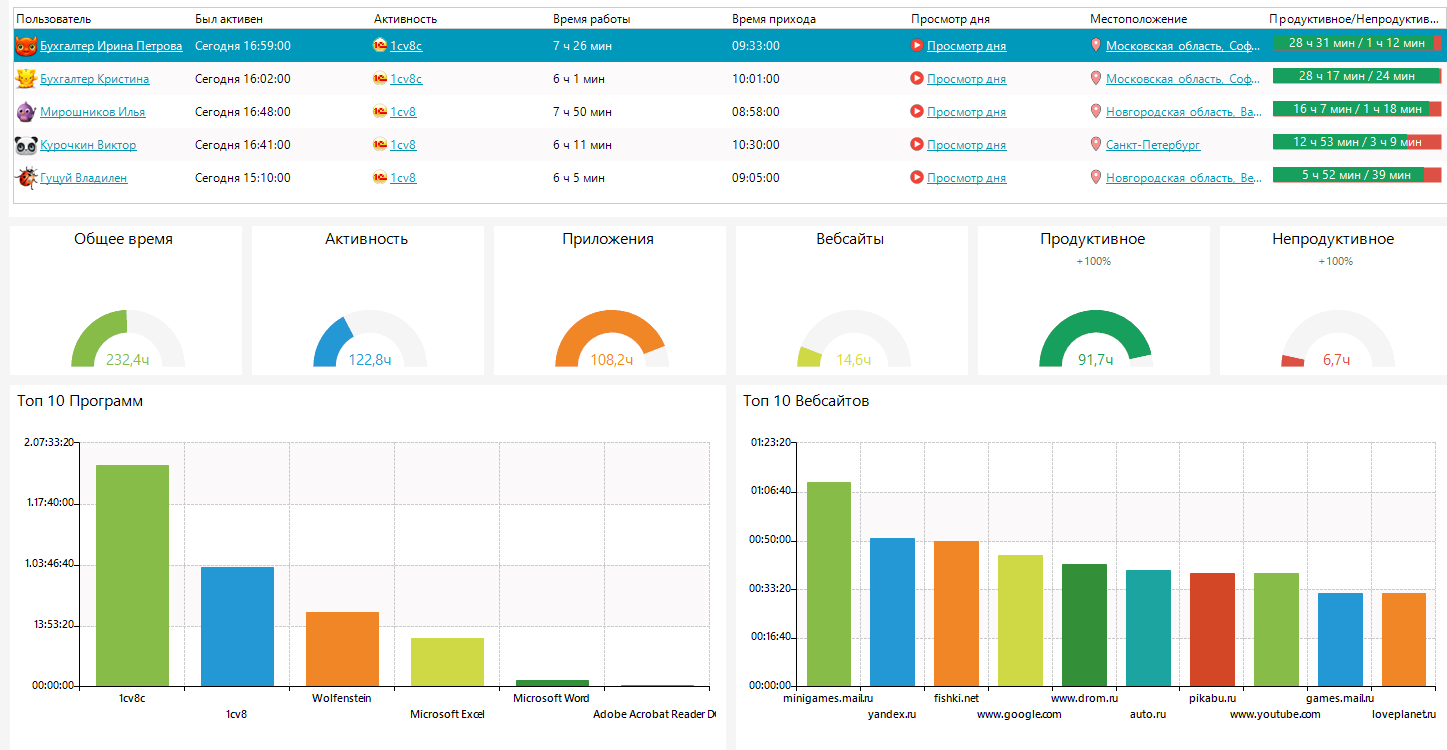This screenshot has width=1447, height=750.
Task: Sort table by Время работы column header
Action: (x=592, y=19)
